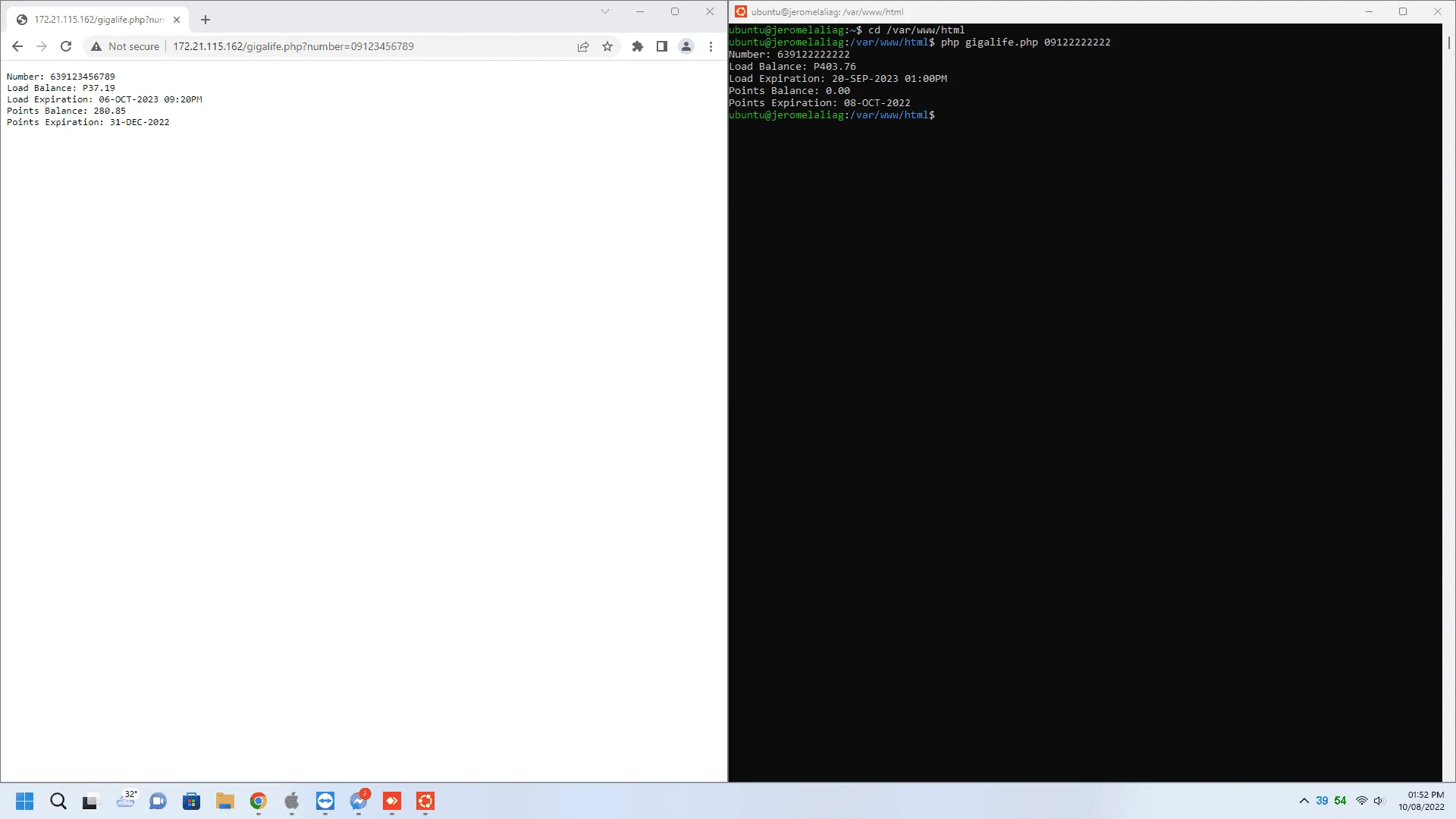Click the last terminal prompt line
Image resolution: width=1456 pixels, height=819 pixels.
click(831, 115)
